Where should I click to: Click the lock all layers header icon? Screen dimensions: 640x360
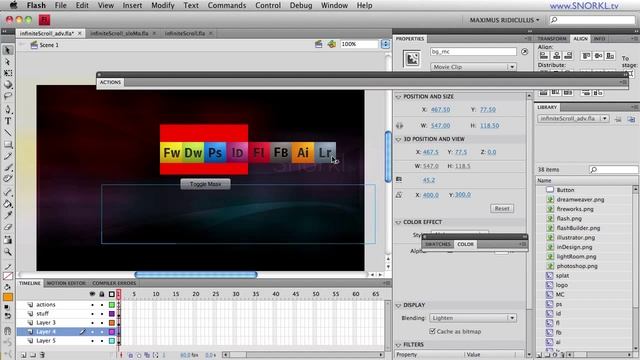tap(102, 294)
